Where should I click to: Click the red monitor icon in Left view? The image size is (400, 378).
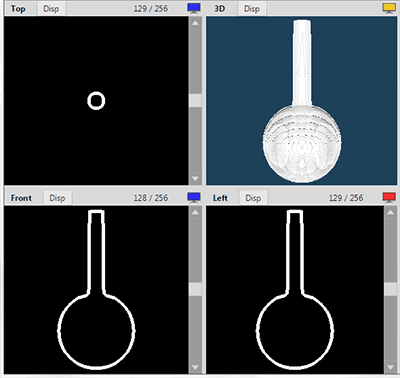389,197
